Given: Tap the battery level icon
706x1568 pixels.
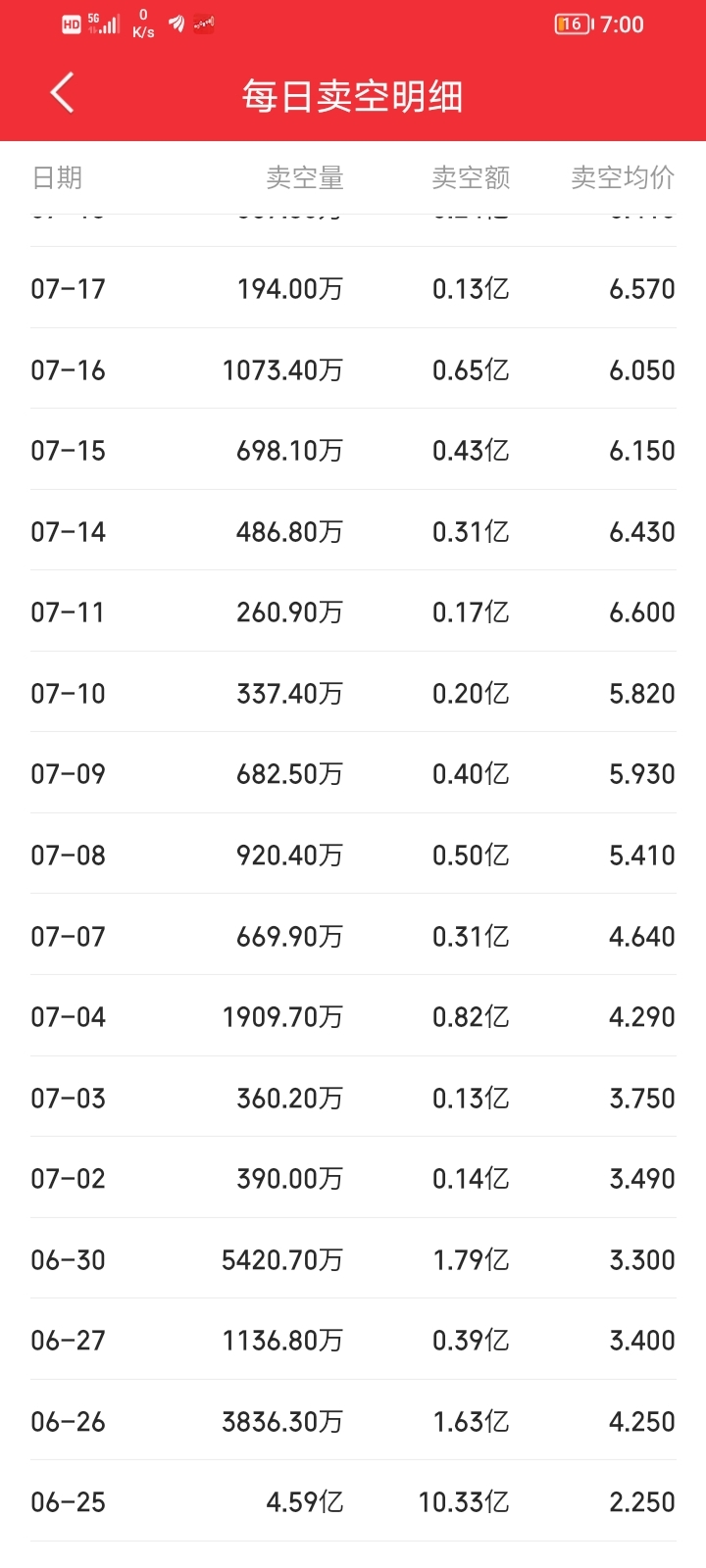Looking at the screenshot, I should [573, 24].
